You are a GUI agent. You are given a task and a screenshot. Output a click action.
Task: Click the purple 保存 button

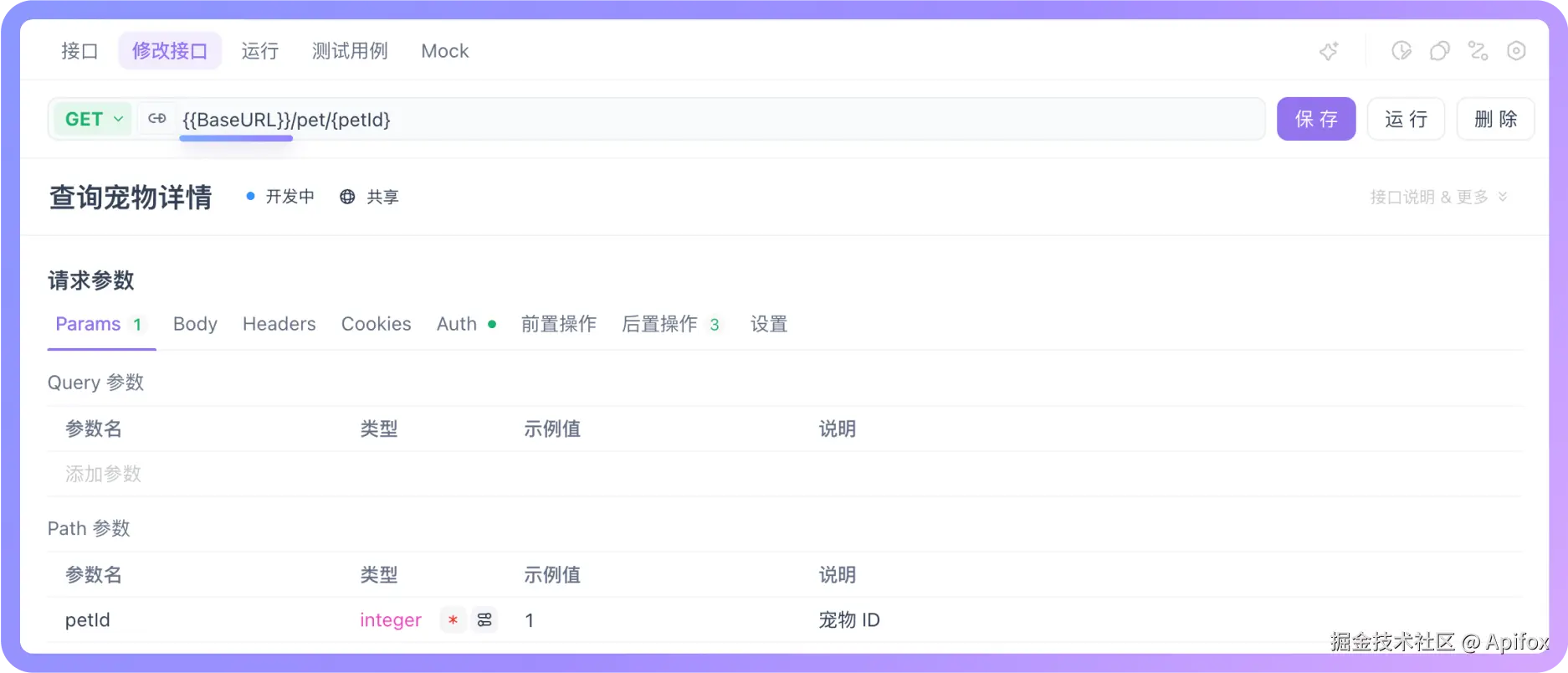tap(1316, 119)
